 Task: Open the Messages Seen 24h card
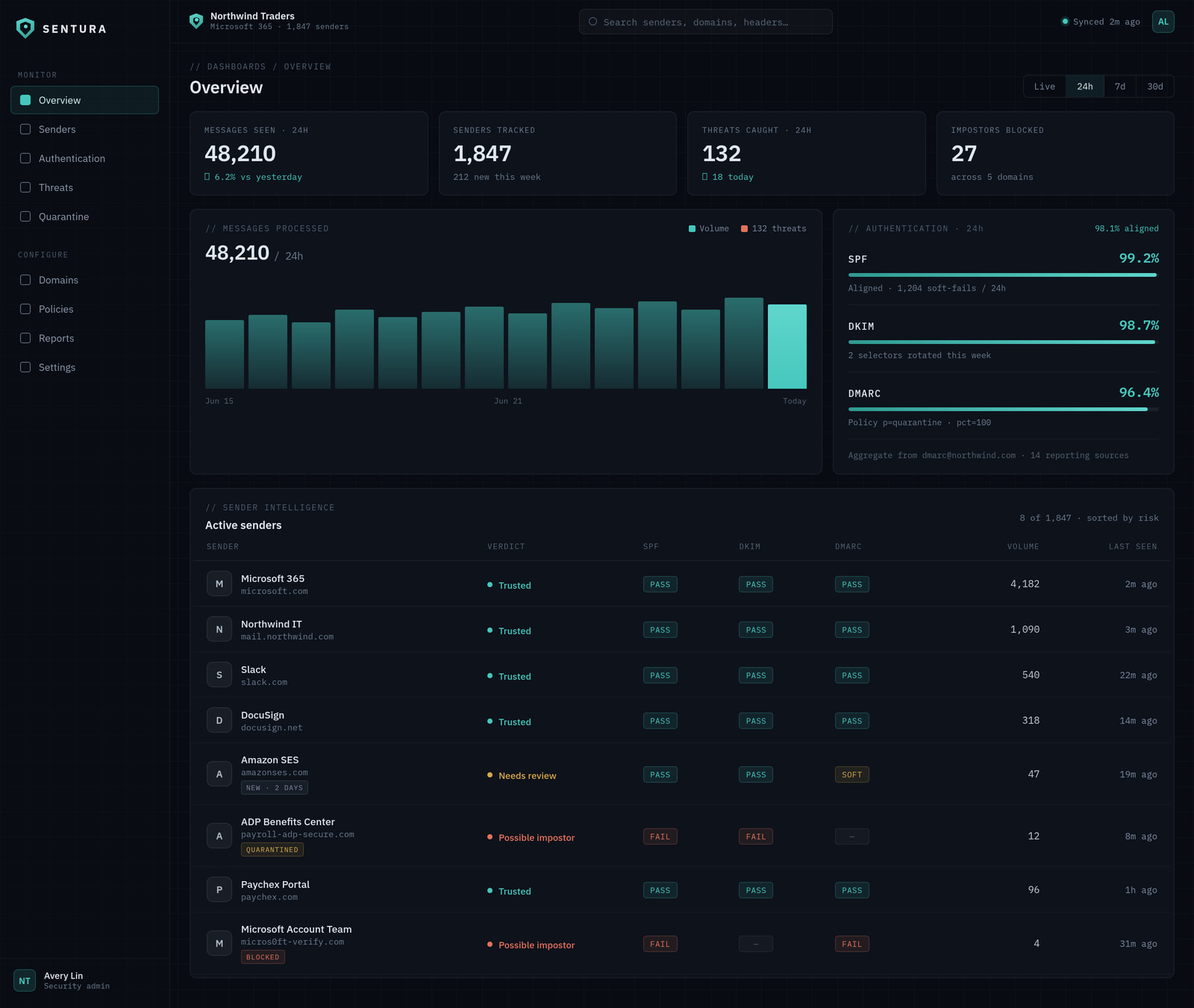point(309,154)
